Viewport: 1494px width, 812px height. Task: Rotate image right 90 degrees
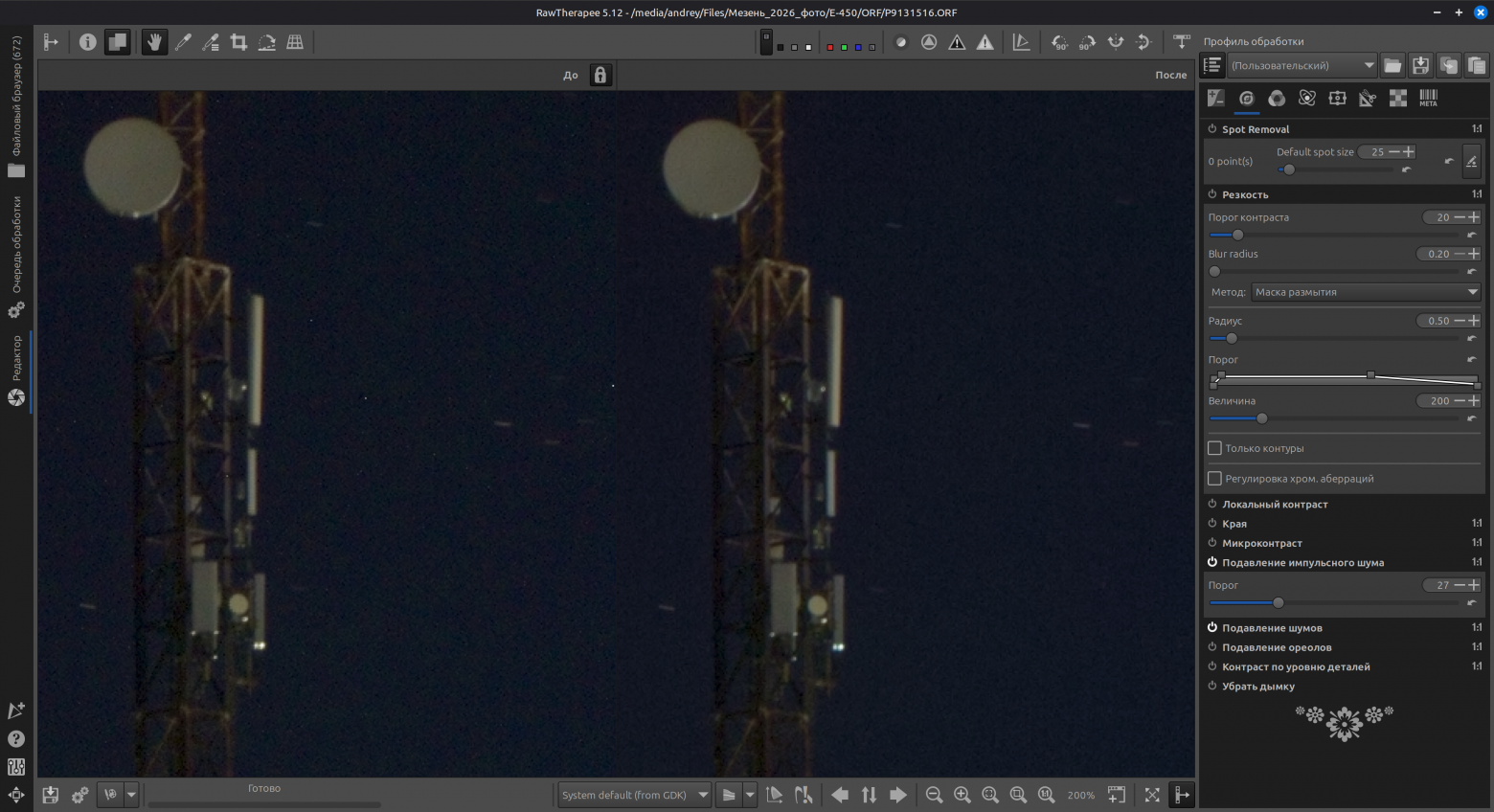tap(1087, 42)
